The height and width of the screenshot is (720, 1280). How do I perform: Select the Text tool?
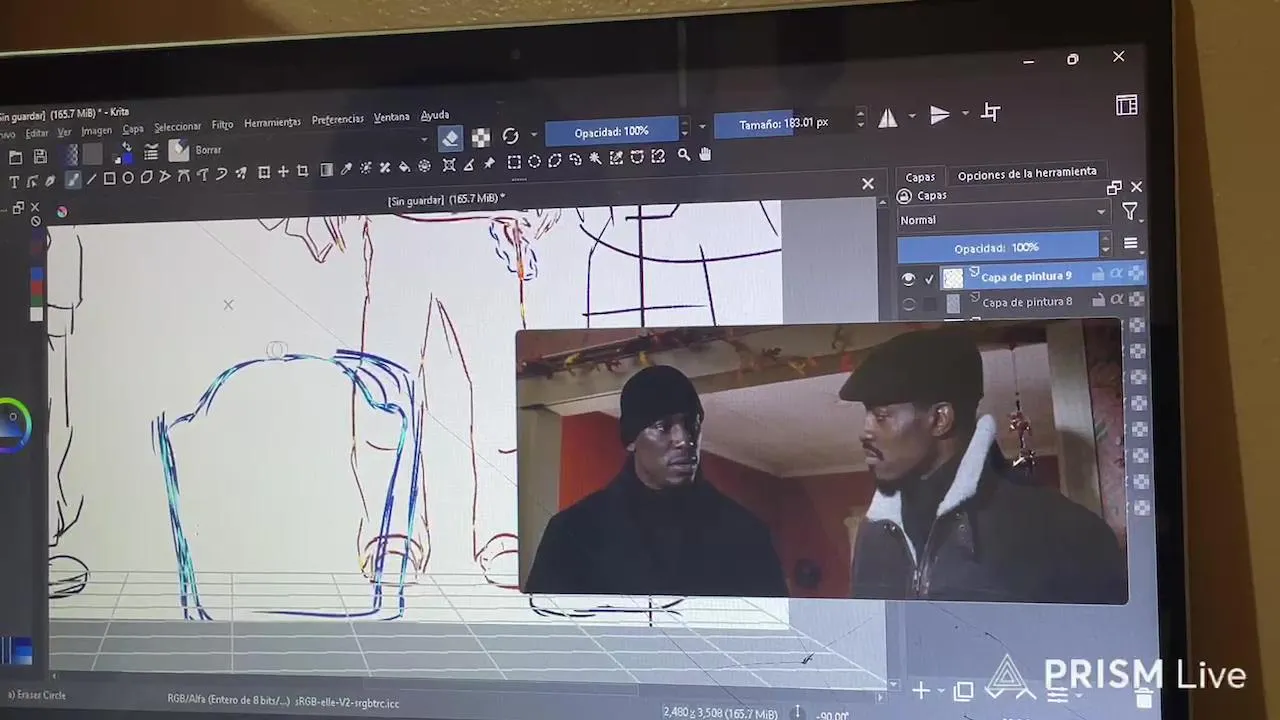(x=14, y=182)
